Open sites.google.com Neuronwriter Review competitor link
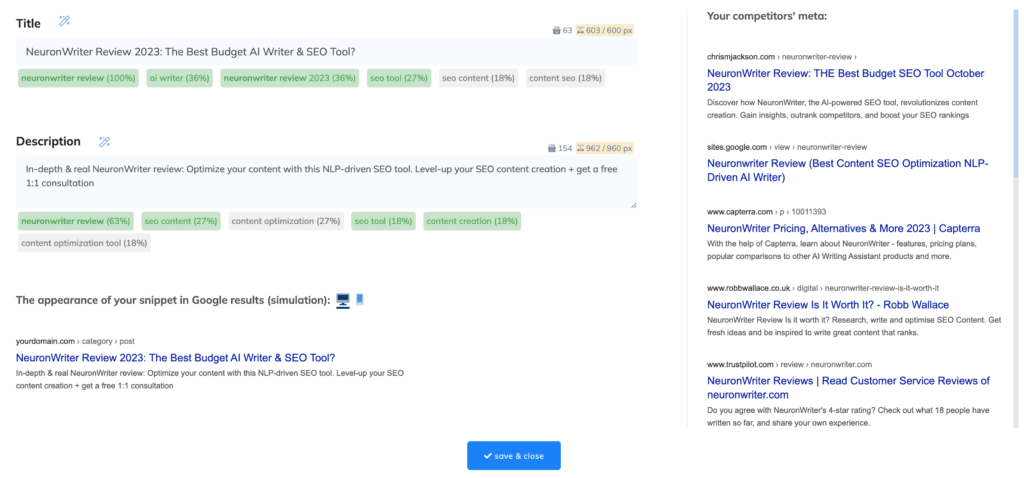The image size is (1024, 478). pos(848,170)
